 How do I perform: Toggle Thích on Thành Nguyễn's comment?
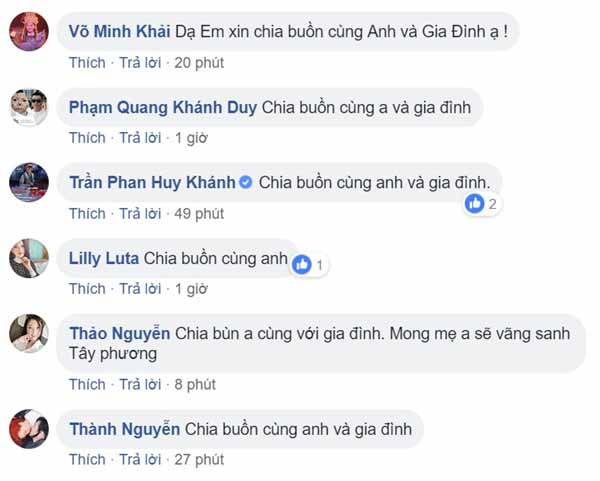point(87,459)
